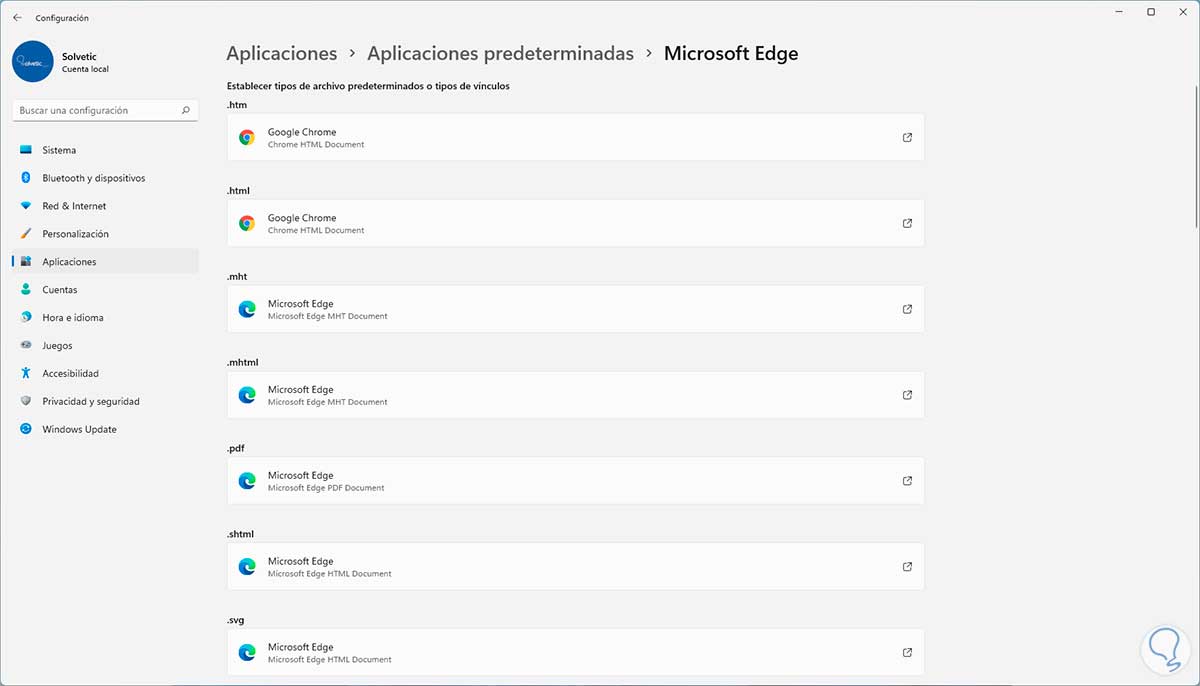Change the default app for .shtml

pyautogui.click(x=575, y=567)
